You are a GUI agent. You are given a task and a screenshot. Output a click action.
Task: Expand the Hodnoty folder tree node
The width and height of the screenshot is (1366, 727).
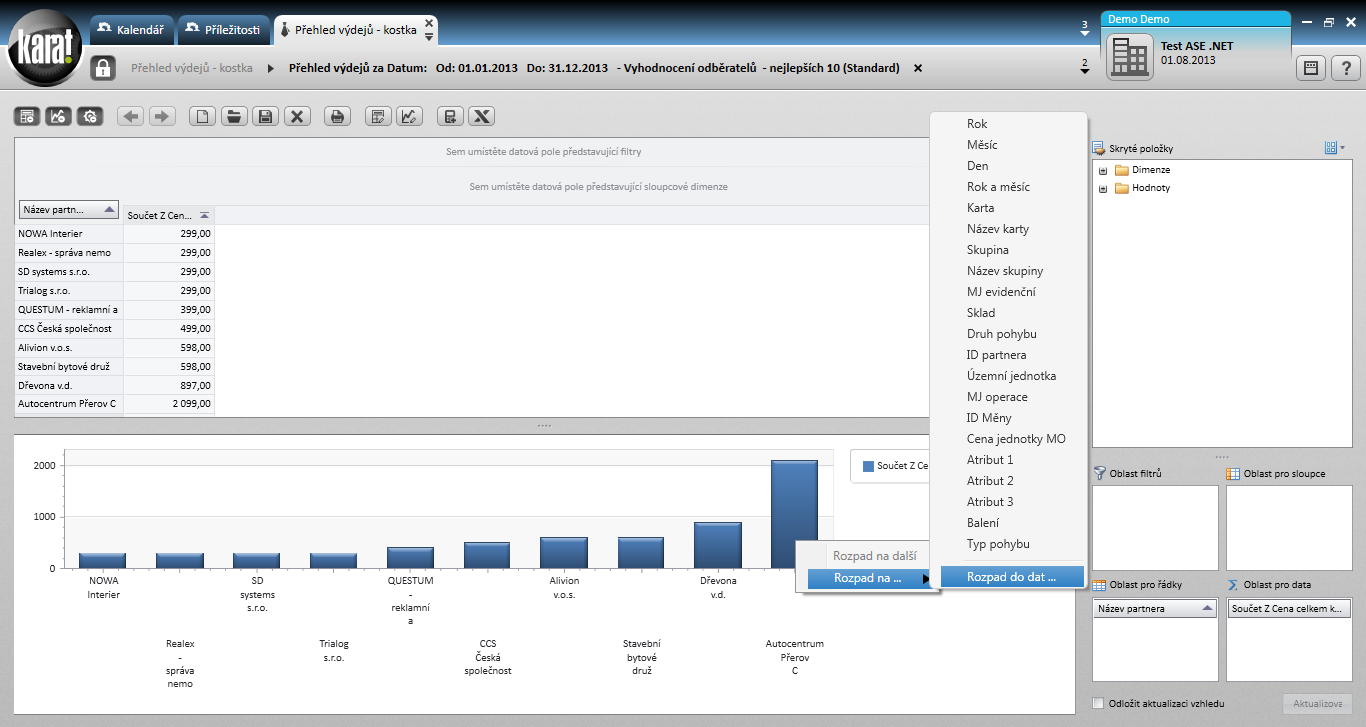(1103, 188)
